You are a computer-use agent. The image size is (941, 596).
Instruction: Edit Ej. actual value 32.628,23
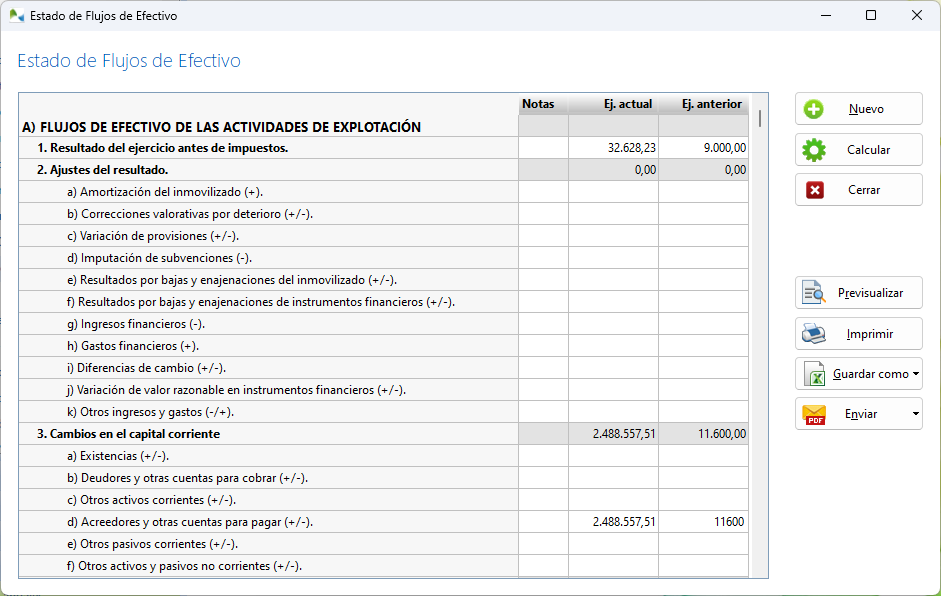(x=613, y=148)
